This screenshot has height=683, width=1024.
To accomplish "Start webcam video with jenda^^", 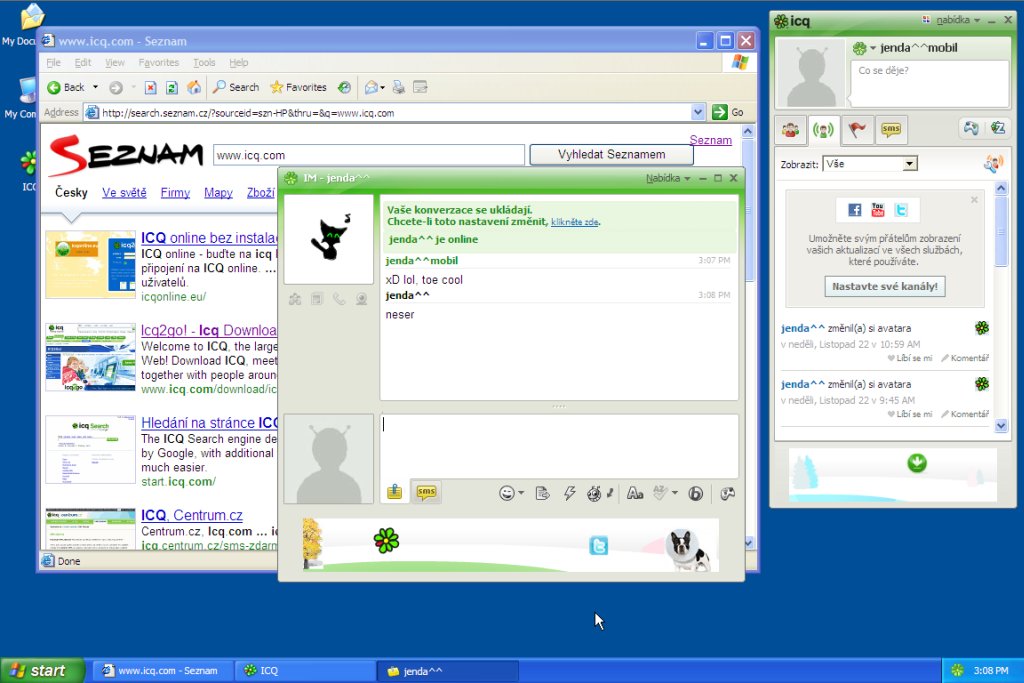I will tap(361, 299).
